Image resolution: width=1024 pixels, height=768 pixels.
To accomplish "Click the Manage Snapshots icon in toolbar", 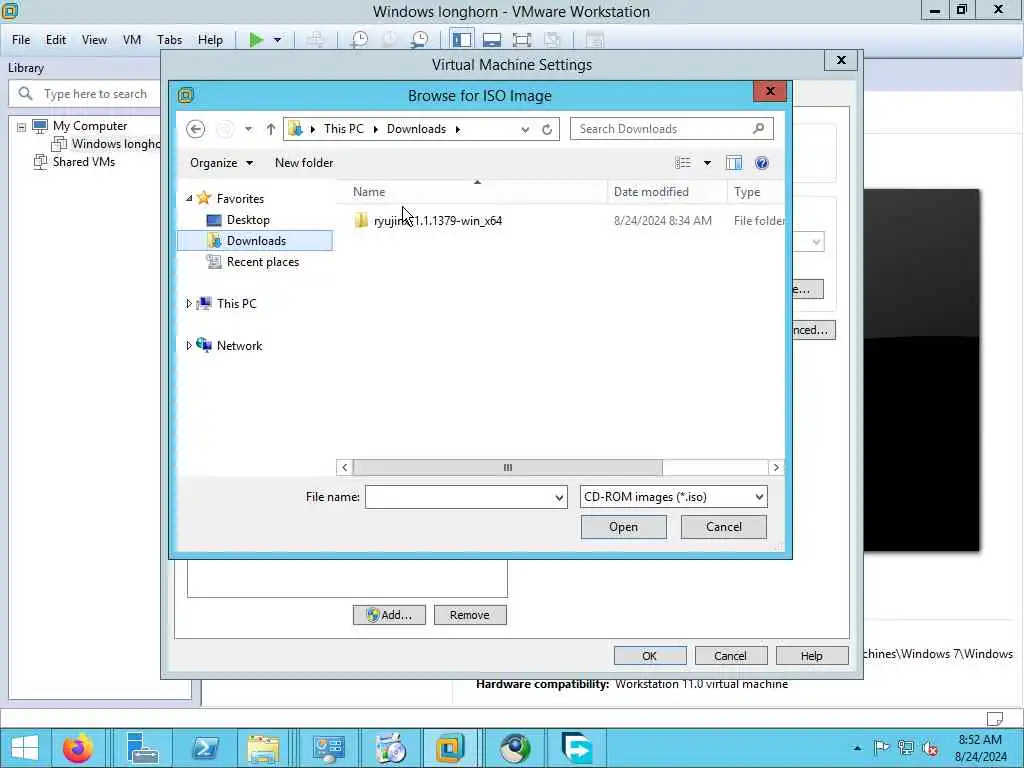I will click(x=419, y=40).
